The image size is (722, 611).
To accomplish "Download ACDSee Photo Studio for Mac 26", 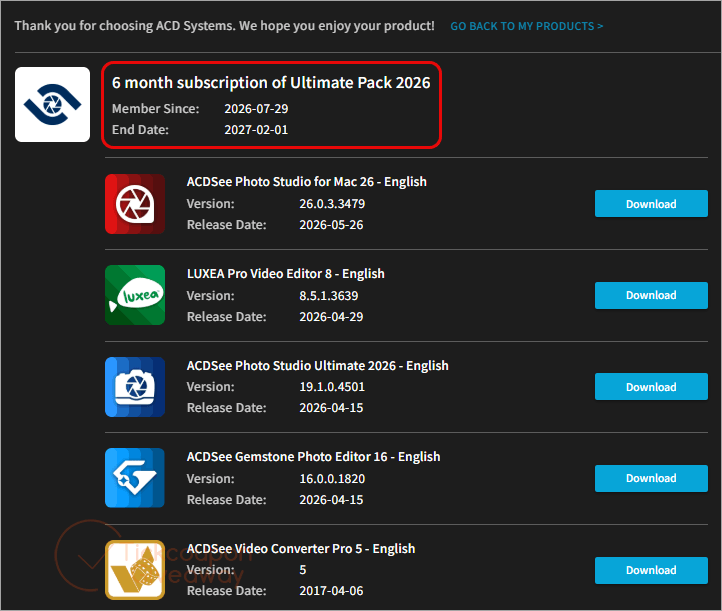I will pyautogui.click(x=651, y=204).
